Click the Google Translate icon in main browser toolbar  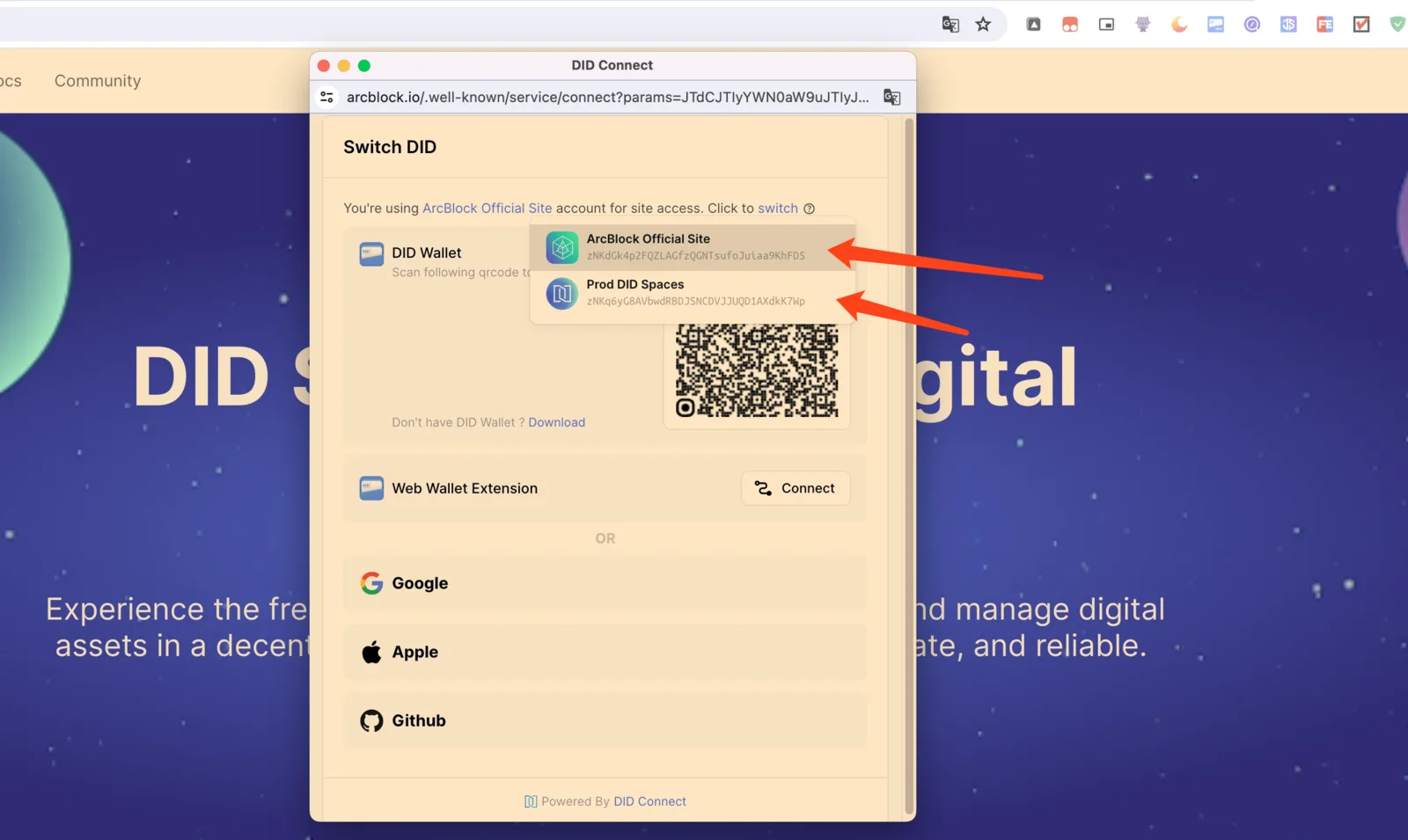[x=950, y=25]
